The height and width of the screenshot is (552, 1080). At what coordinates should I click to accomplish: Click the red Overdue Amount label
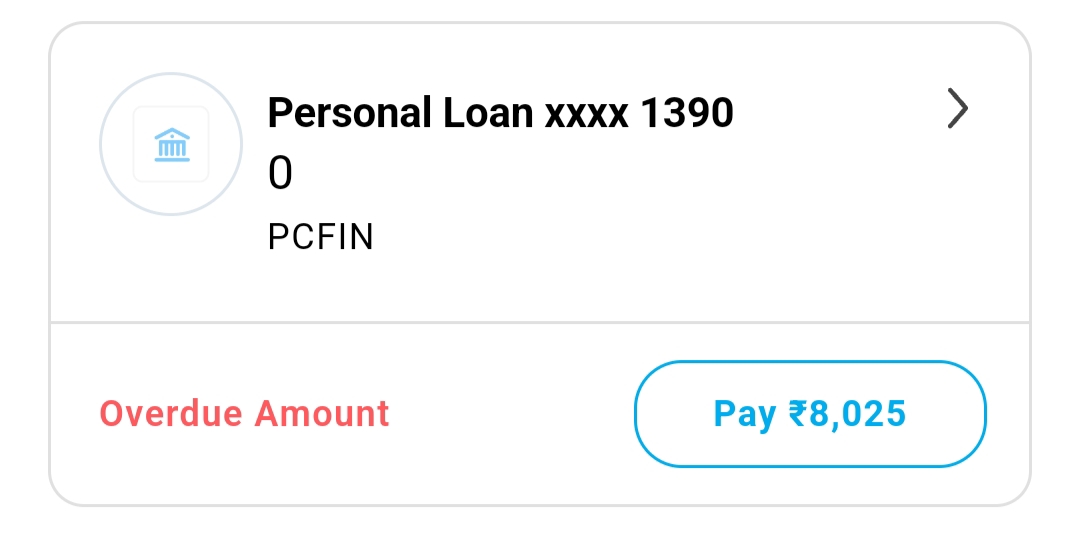pyautogui.click(x=244, y=413)
